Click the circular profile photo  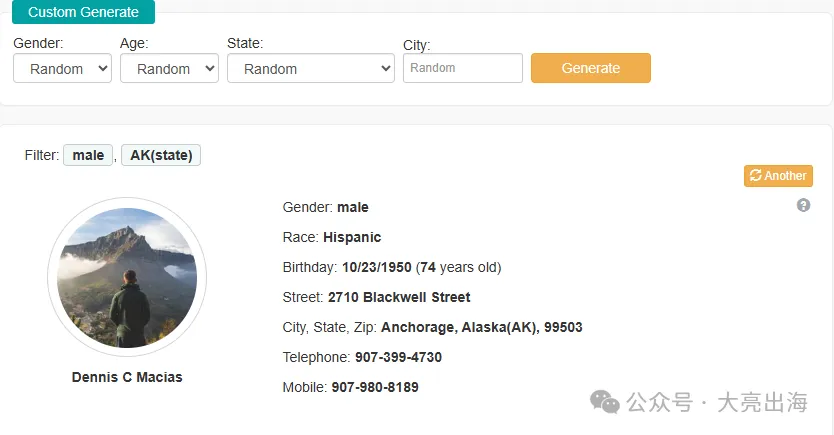point(127,278)
